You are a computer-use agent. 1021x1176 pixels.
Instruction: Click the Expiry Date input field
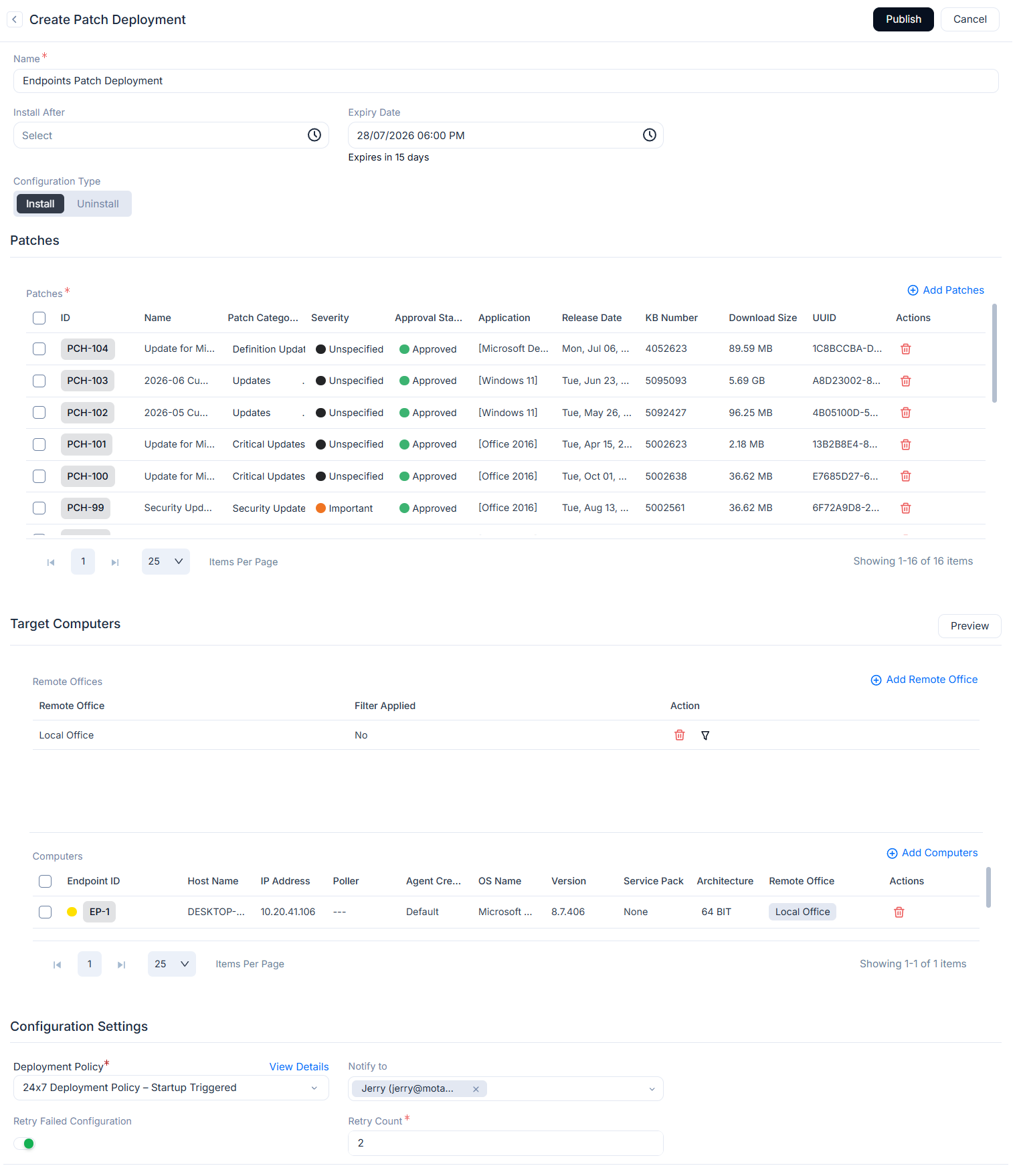pos(506,135)
